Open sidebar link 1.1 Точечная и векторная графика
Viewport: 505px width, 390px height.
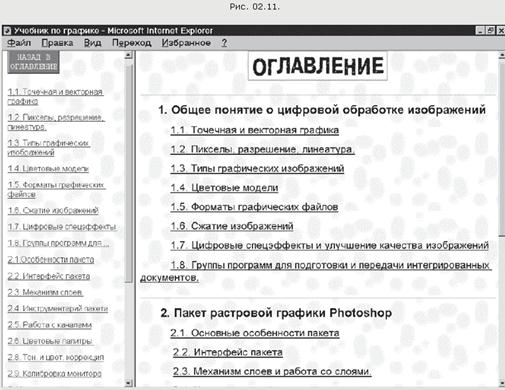click(x=55, y=96)
